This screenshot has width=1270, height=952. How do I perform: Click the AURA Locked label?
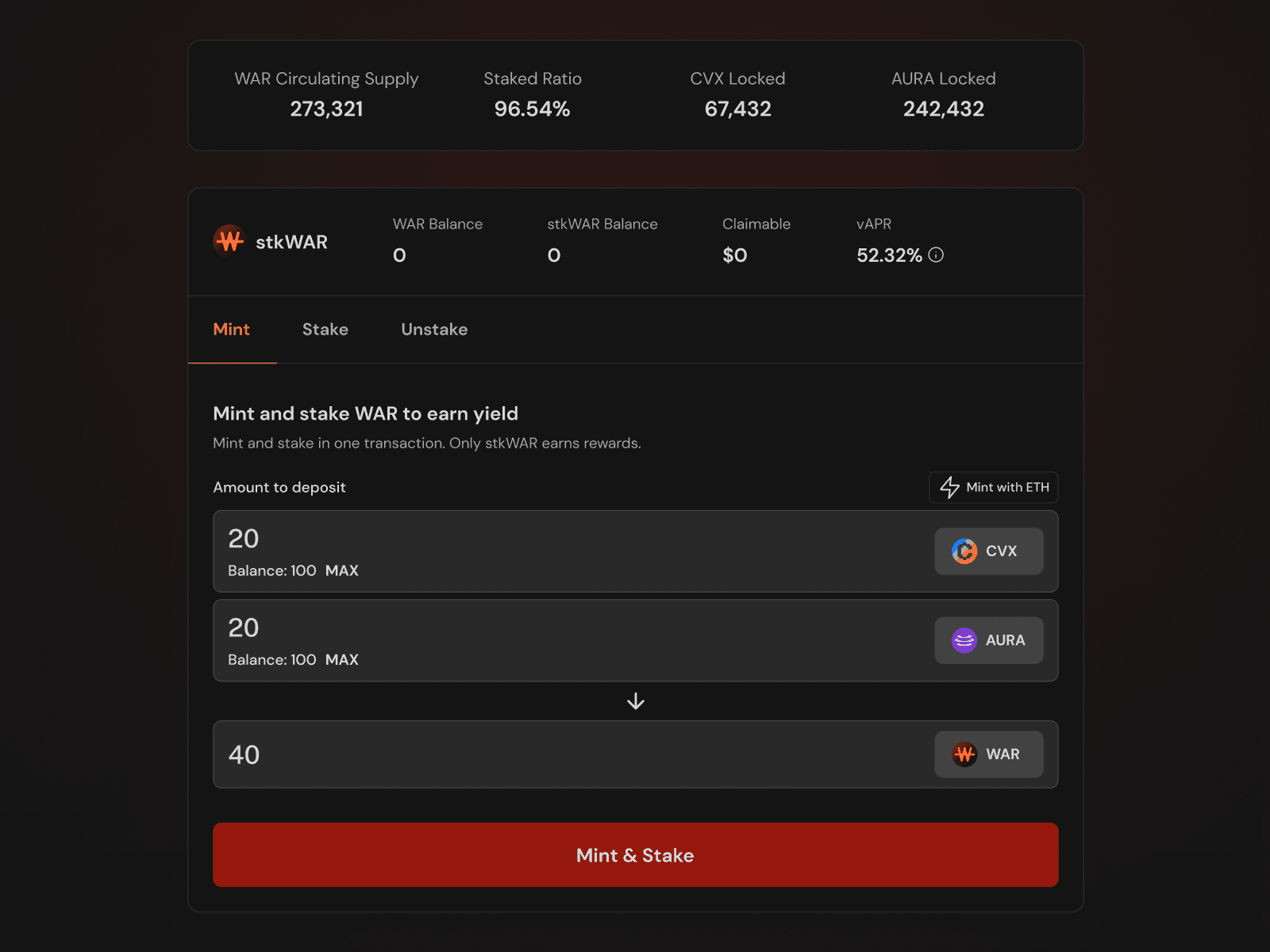pyautogui.click(x=944, y=79)
